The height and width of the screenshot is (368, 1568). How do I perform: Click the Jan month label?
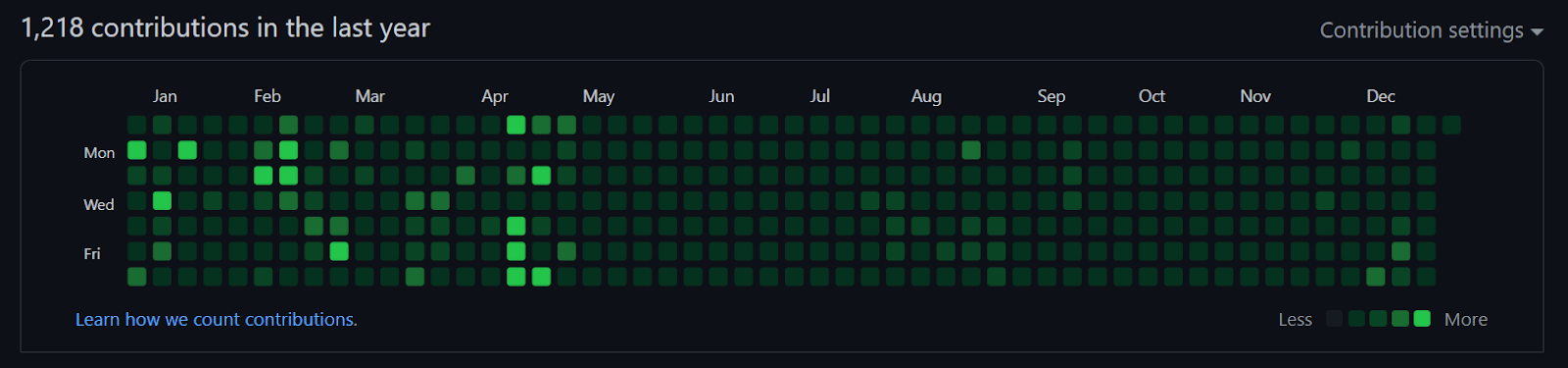pyautogui.click(x=165, y=96)
